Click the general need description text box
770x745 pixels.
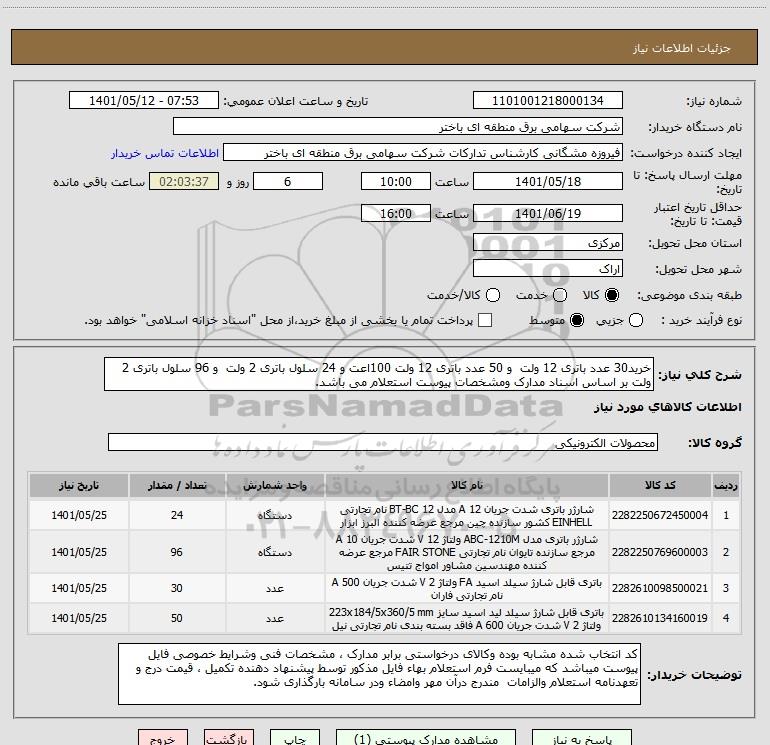pyautogui.click(x=379, y=375)
